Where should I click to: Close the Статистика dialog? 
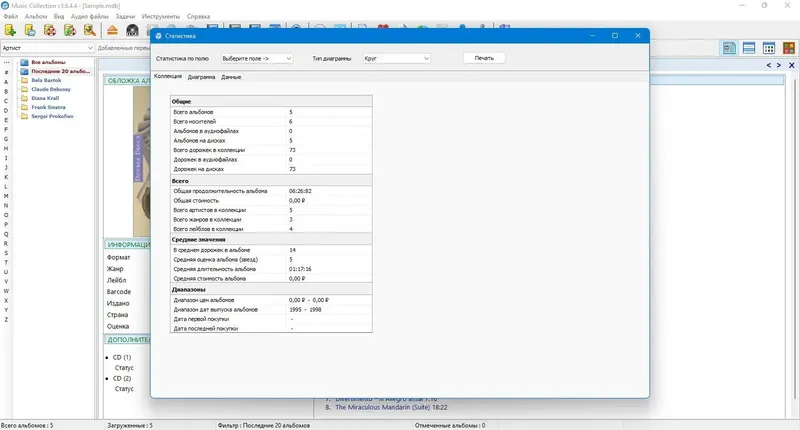pos(638,36)
